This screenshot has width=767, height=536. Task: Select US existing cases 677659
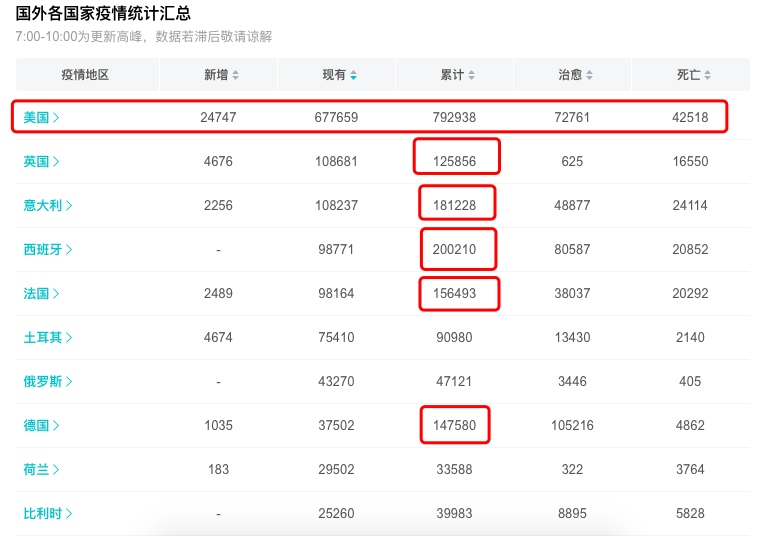click(336, 117)
